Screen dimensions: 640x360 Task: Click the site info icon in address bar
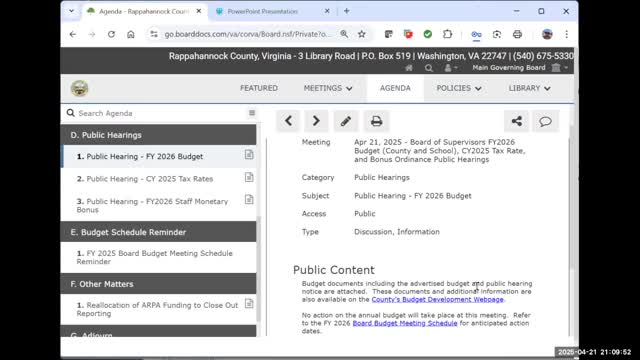153,34
